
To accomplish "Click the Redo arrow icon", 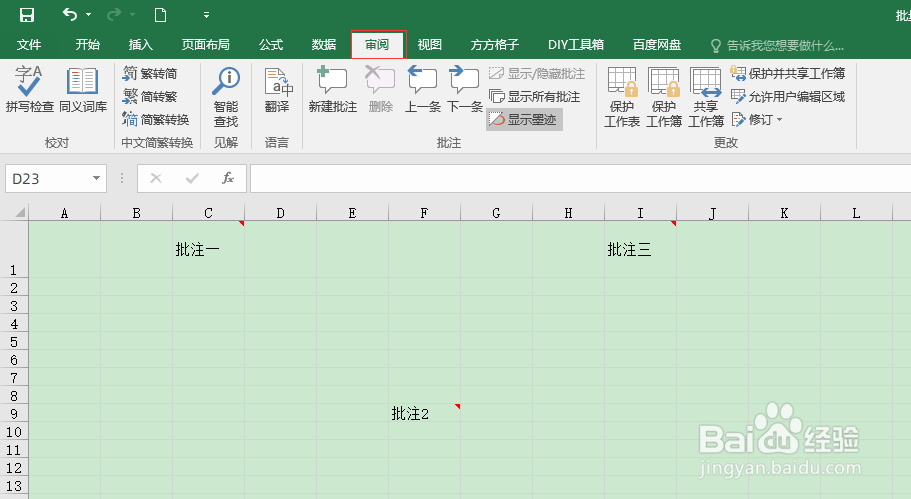I will [x=114, y=14].
